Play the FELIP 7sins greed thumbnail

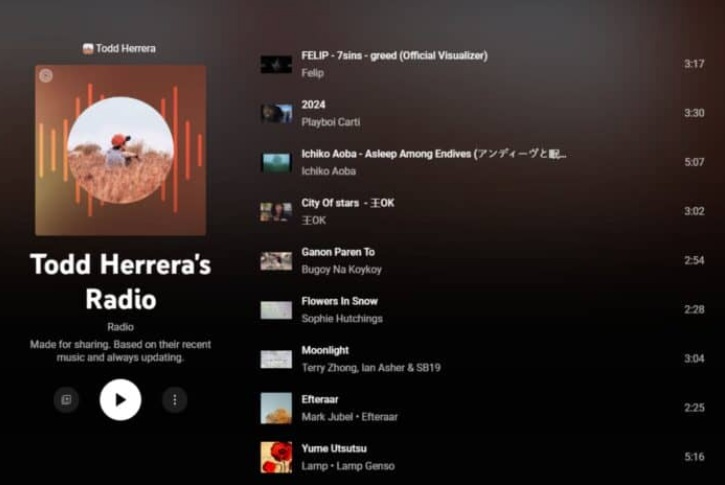pyautogui.click(x=276, y=64)
